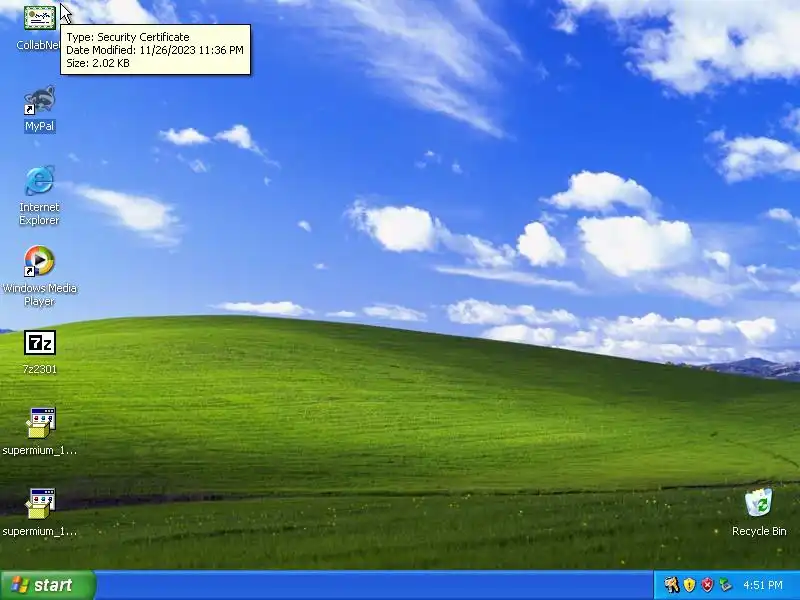800x600 pixels.
Task: Select the Recycle Bin icon
Action: (x=759, y=503)
